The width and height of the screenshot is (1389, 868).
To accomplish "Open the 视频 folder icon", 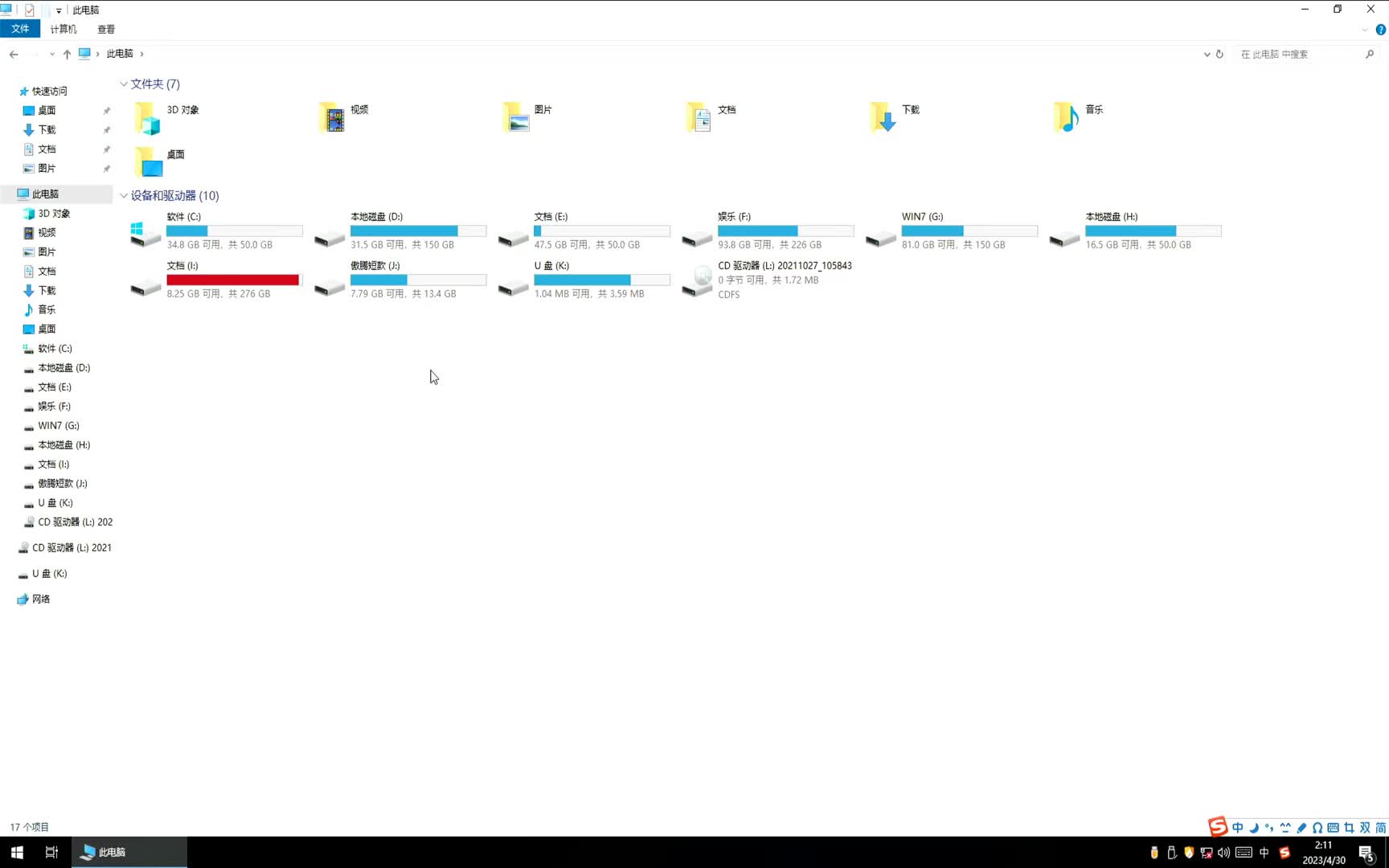I will click(x=331, y=117).
